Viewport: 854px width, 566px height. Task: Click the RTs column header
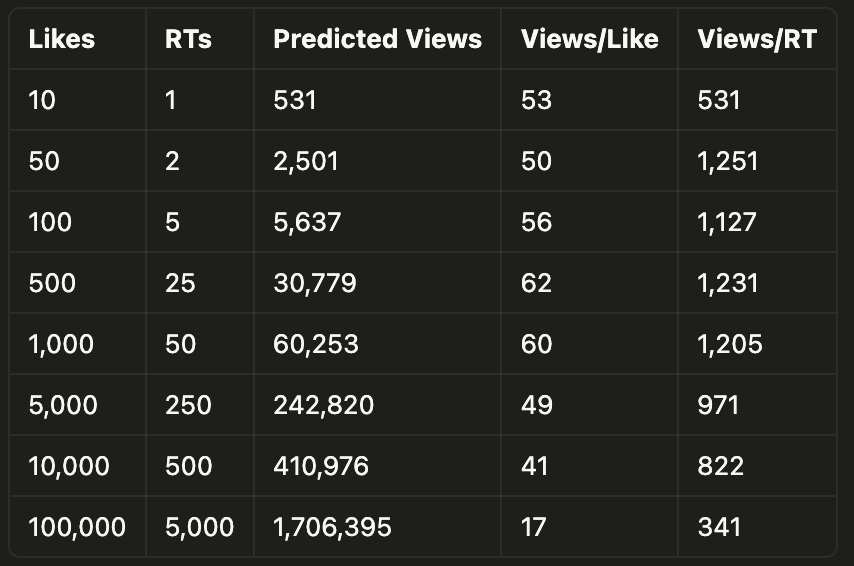click(188, 39)
